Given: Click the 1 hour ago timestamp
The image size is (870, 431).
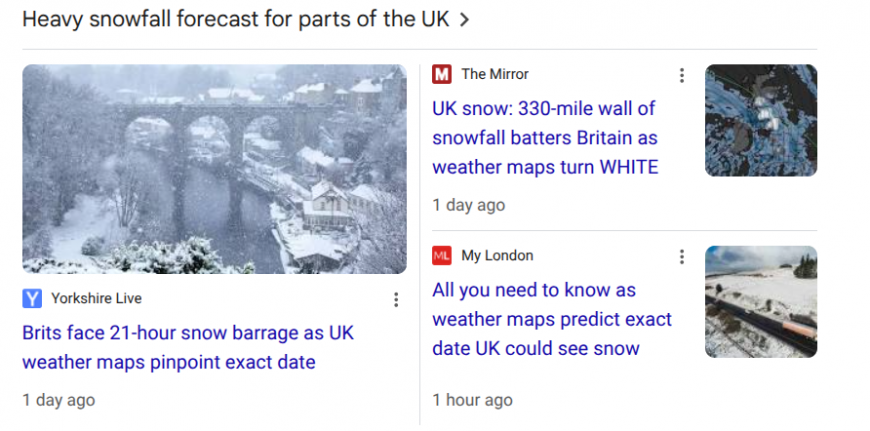Looking at the screenshot, I should point(472,400).
